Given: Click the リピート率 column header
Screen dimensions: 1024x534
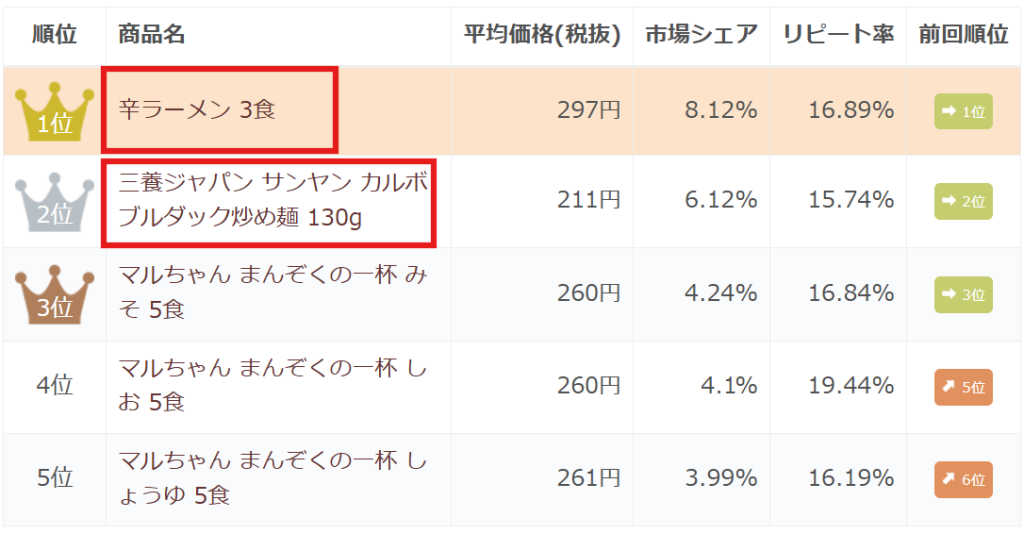Looking at the screenshot, I should pyautogui.click(x=838, y=35).
